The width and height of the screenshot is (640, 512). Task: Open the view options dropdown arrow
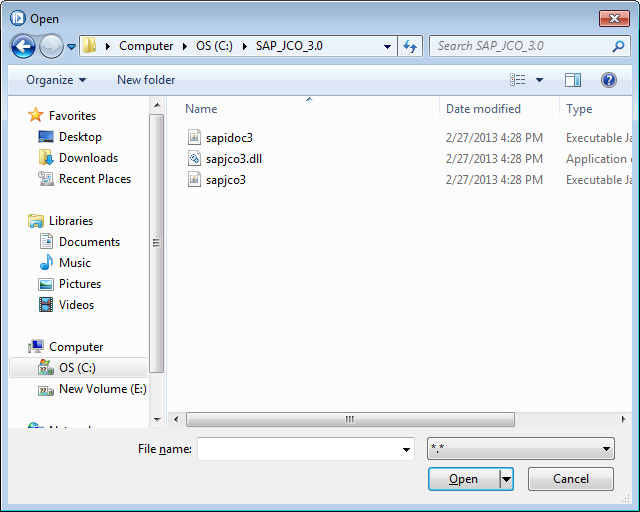pos(539,80)
